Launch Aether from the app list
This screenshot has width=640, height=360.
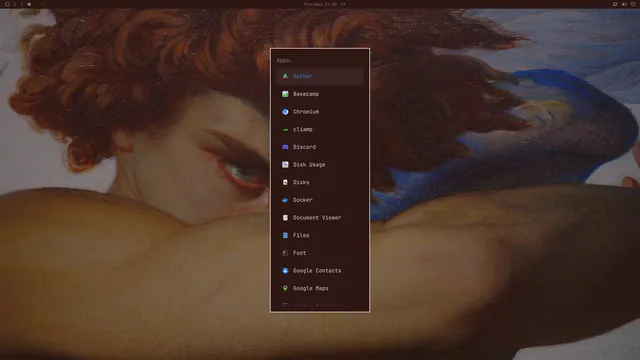click(320, 76)
